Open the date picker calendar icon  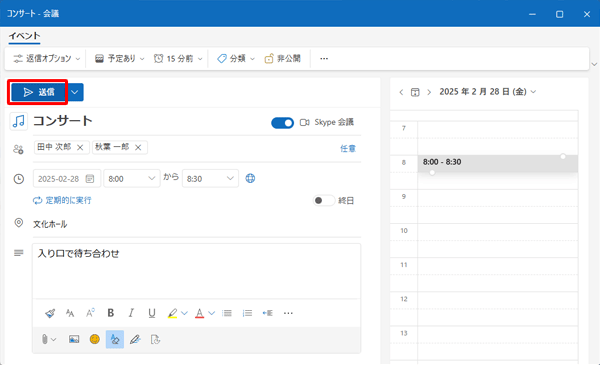click(90, 179)
